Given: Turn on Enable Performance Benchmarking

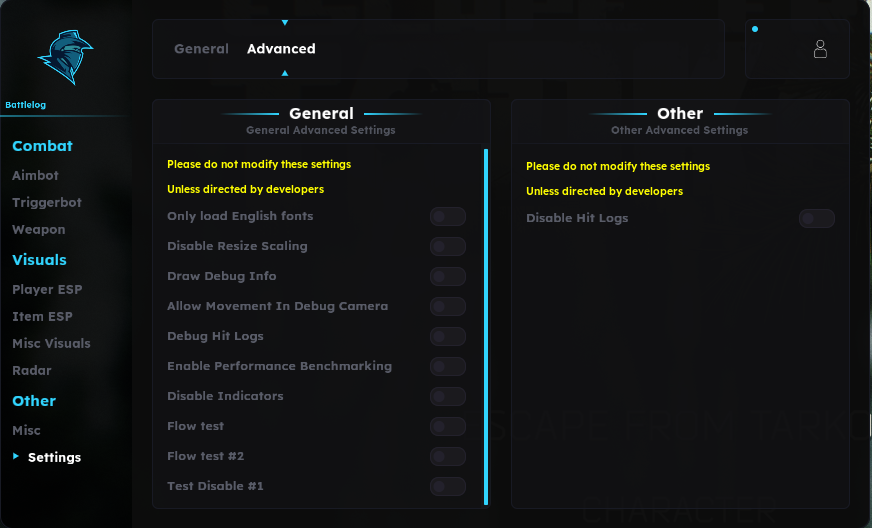Looking at the screenshot, I should (448, 367).
